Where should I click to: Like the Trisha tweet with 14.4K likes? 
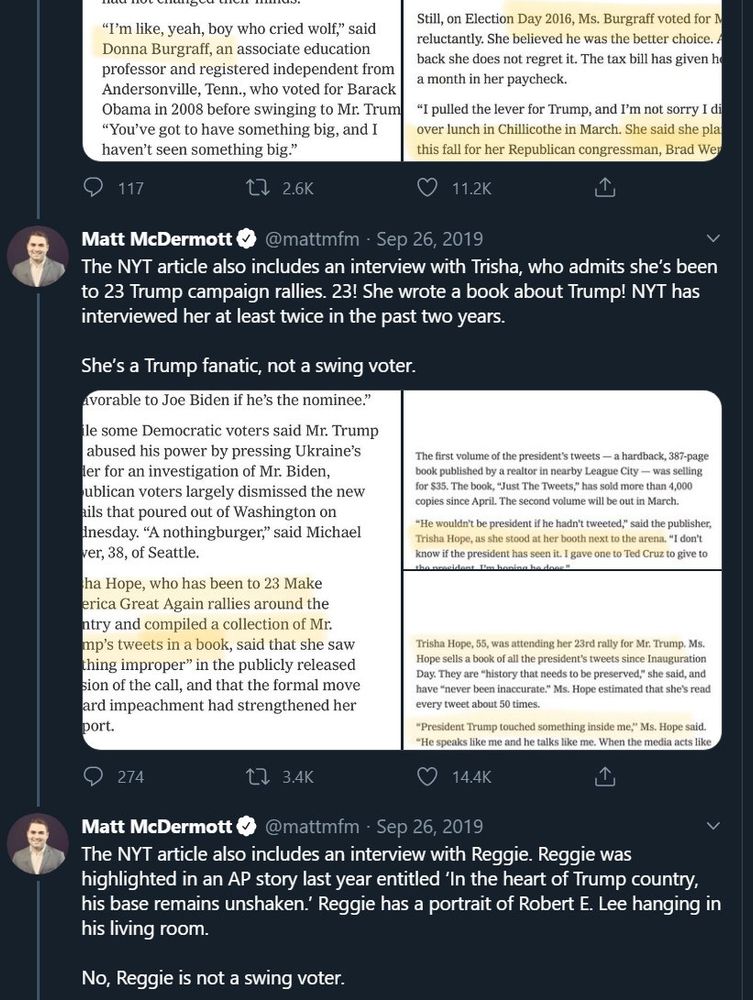pyautogui.click(x=428, y=776)
